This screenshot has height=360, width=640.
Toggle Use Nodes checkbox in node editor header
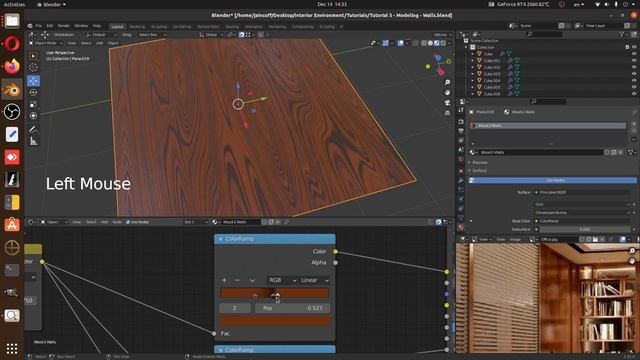pyautogui.click(x=128, y=222)
